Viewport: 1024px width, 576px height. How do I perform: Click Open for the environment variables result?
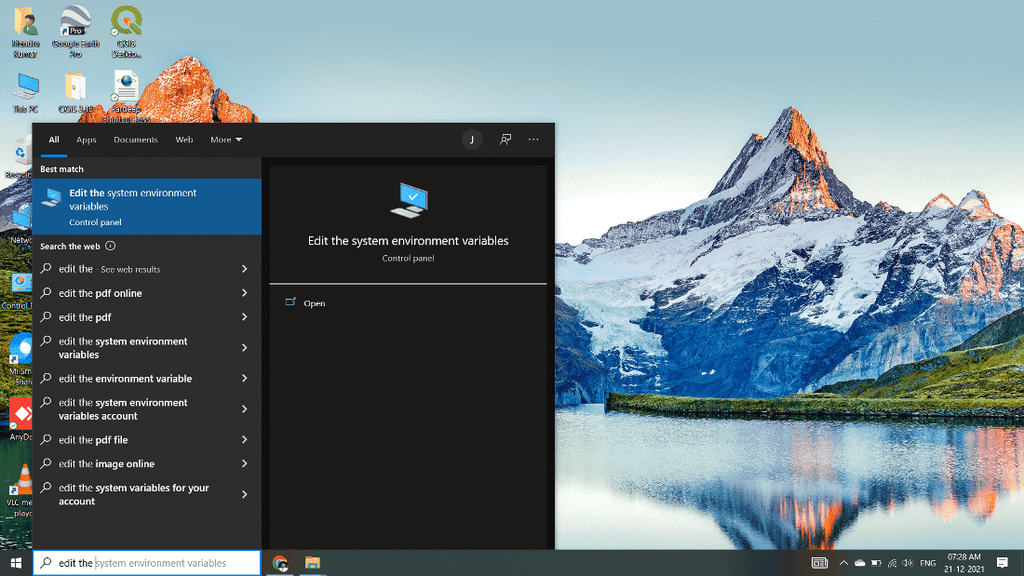[314, 303]
